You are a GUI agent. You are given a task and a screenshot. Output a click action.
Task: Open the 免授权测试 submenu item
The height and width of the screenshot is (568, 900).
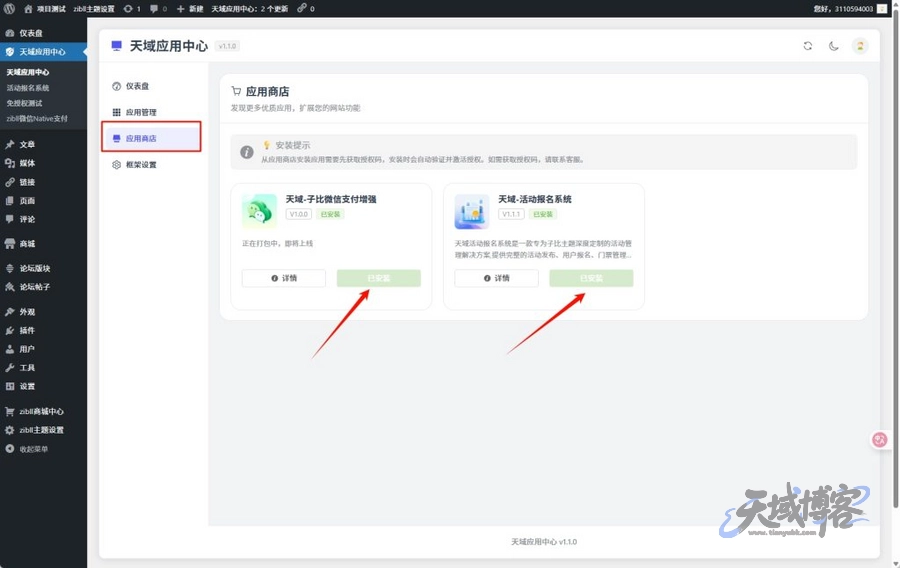(24, 103)
